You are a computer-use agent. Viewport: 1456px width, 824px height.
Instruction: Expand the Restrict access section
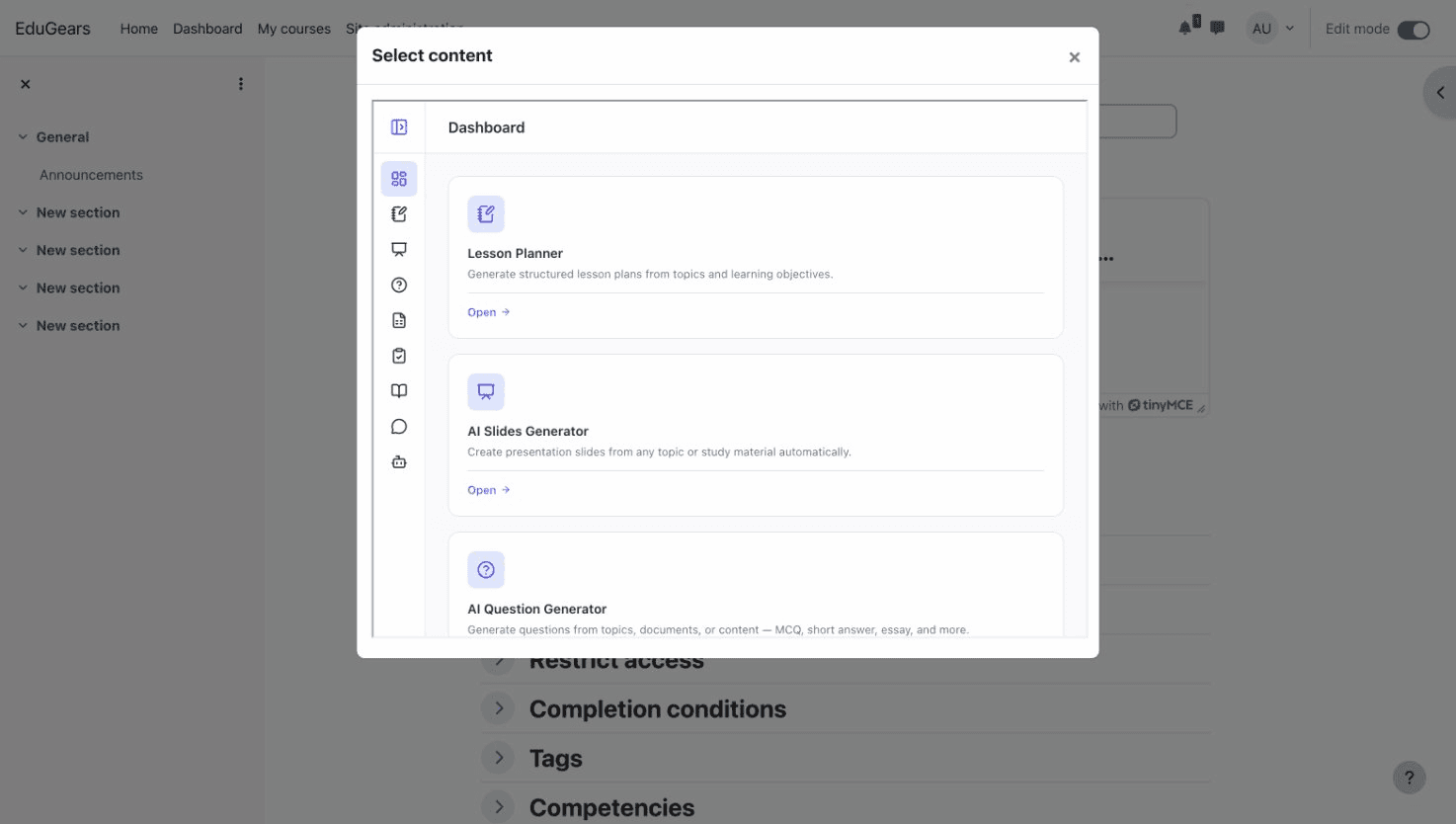[498, 659]
